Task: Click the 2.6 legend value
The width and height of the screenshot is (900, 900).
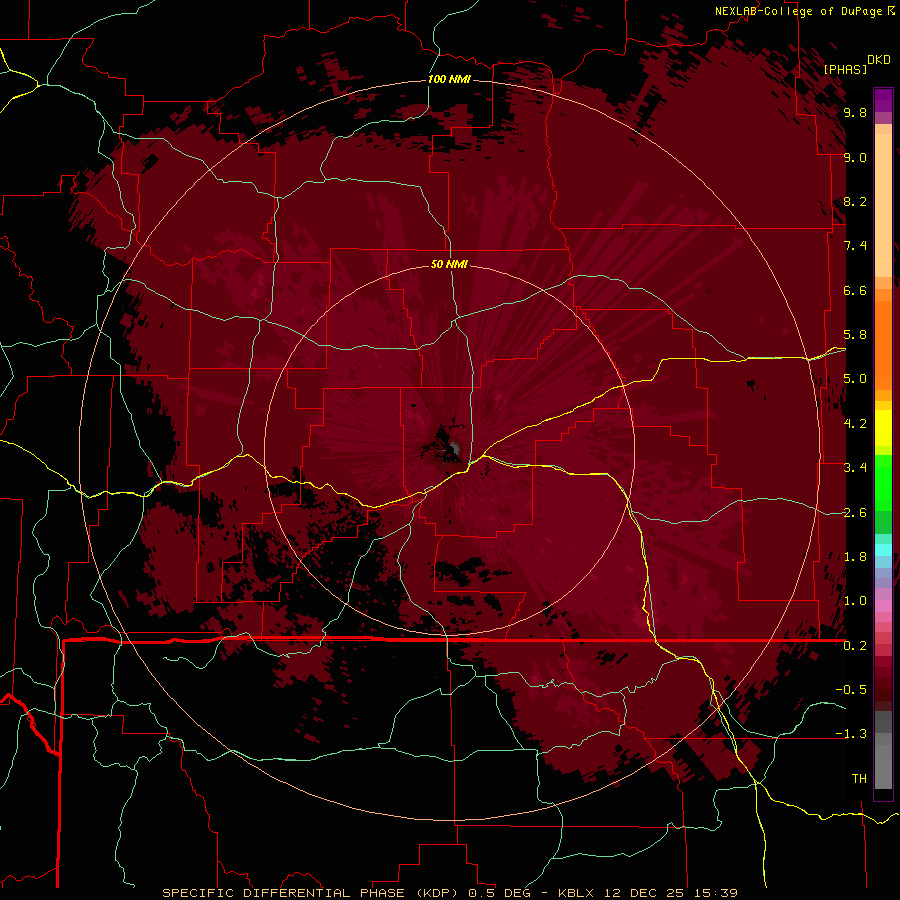Action: (855, 513)
